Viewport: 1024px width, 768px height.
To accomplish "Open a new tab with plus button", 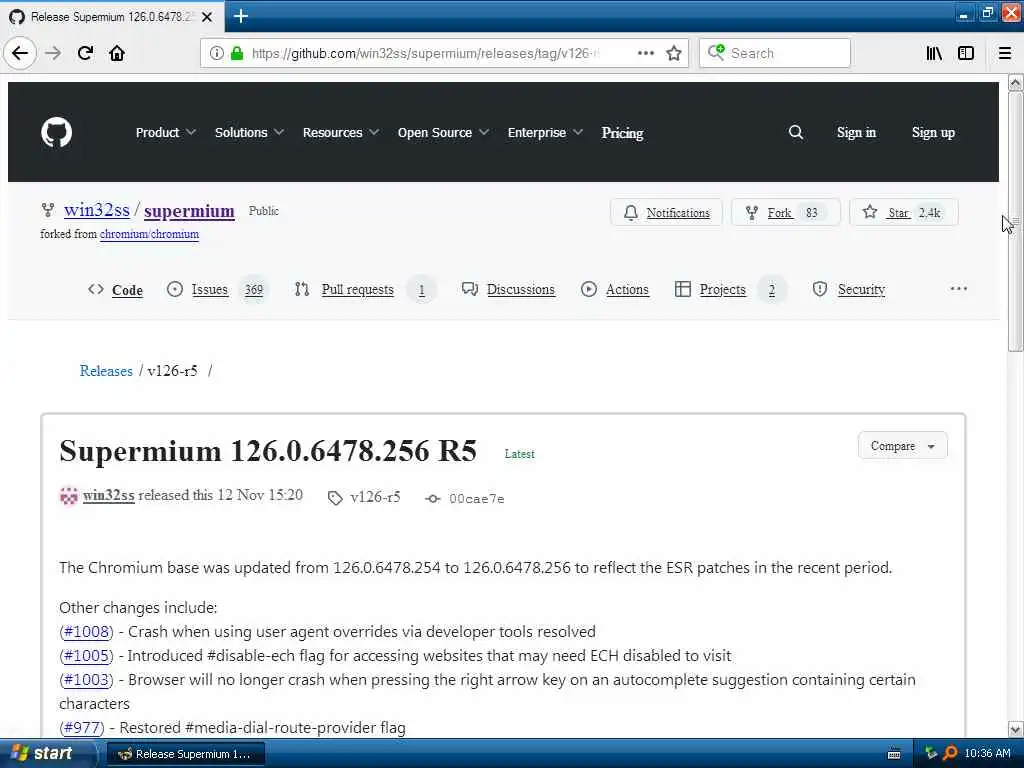I will (x=240, y=16).
